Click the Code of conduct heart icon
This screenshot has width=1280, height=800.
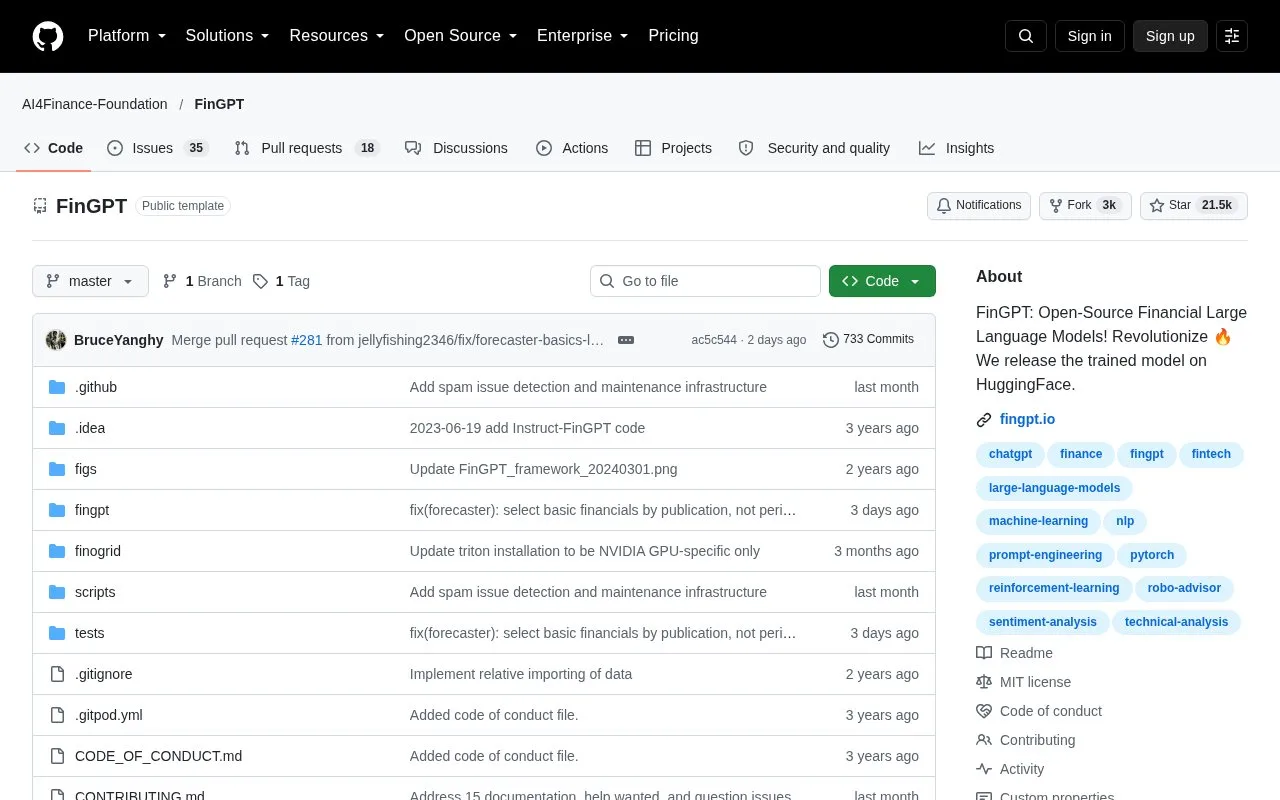[x=984, y=711]
